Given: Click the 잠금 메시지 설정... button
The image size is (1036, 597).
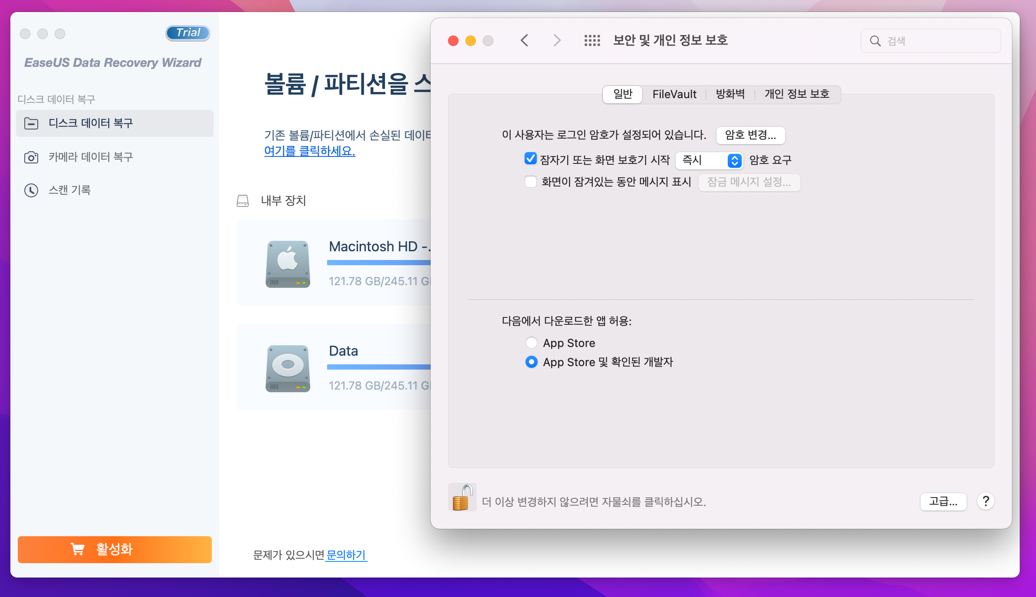Looking at the screenshot, I should [749, 182].
